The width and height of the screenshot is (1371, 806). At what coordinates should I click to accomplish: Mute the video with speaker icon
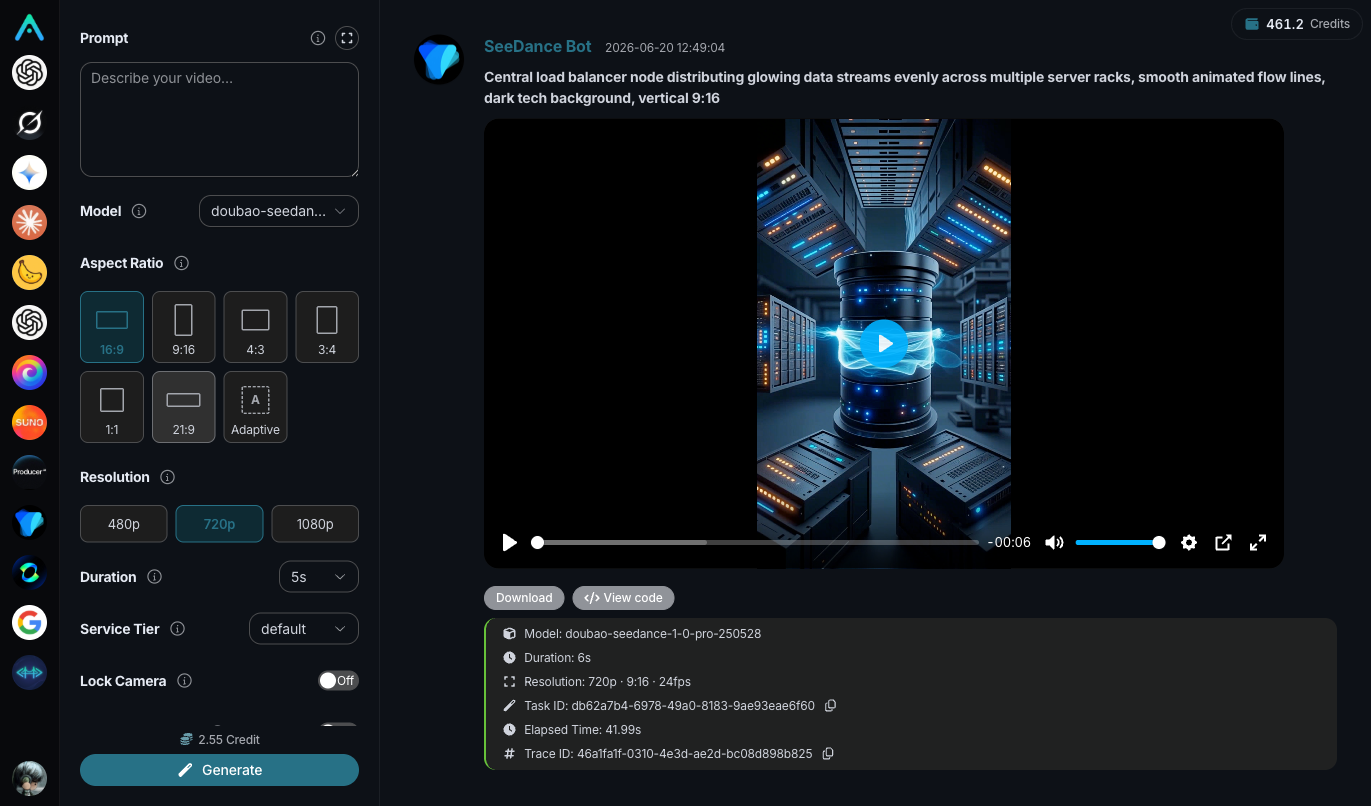pyautogui.click(x=1054, y=542)
